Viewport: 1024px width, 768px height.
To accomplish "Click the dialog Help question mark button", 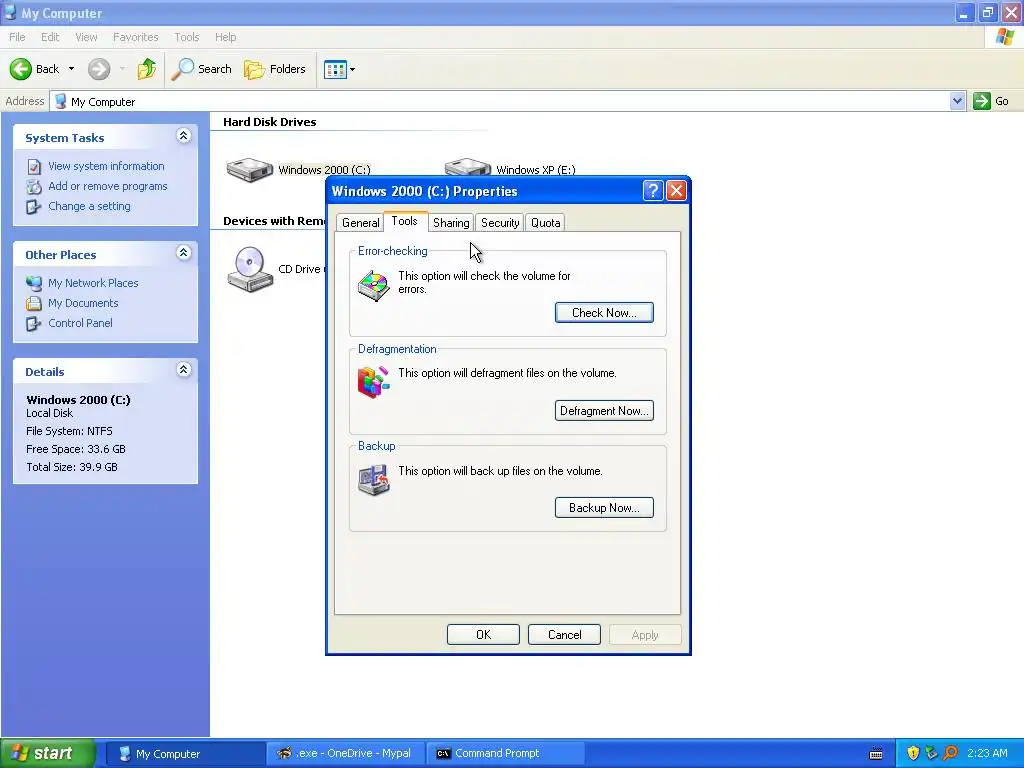I will click(652, 191).
